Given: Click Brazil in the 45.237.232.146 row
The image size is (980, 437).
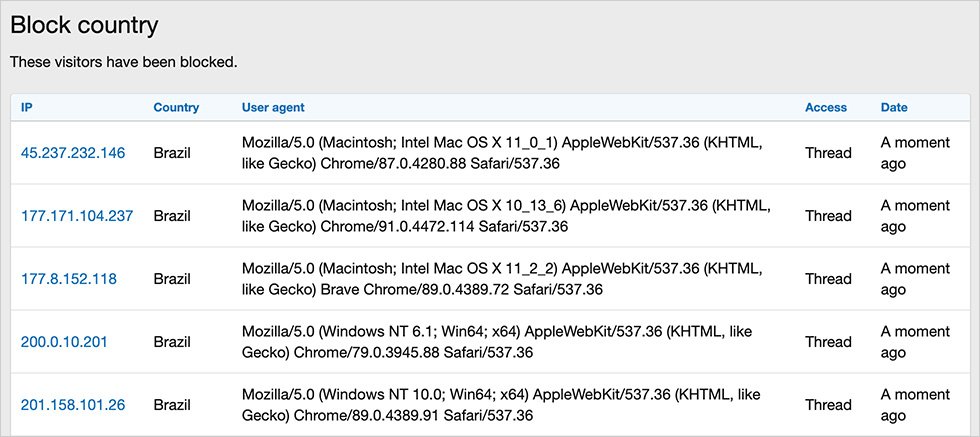Looking at the screenshot, I should (x=172, y=153).
